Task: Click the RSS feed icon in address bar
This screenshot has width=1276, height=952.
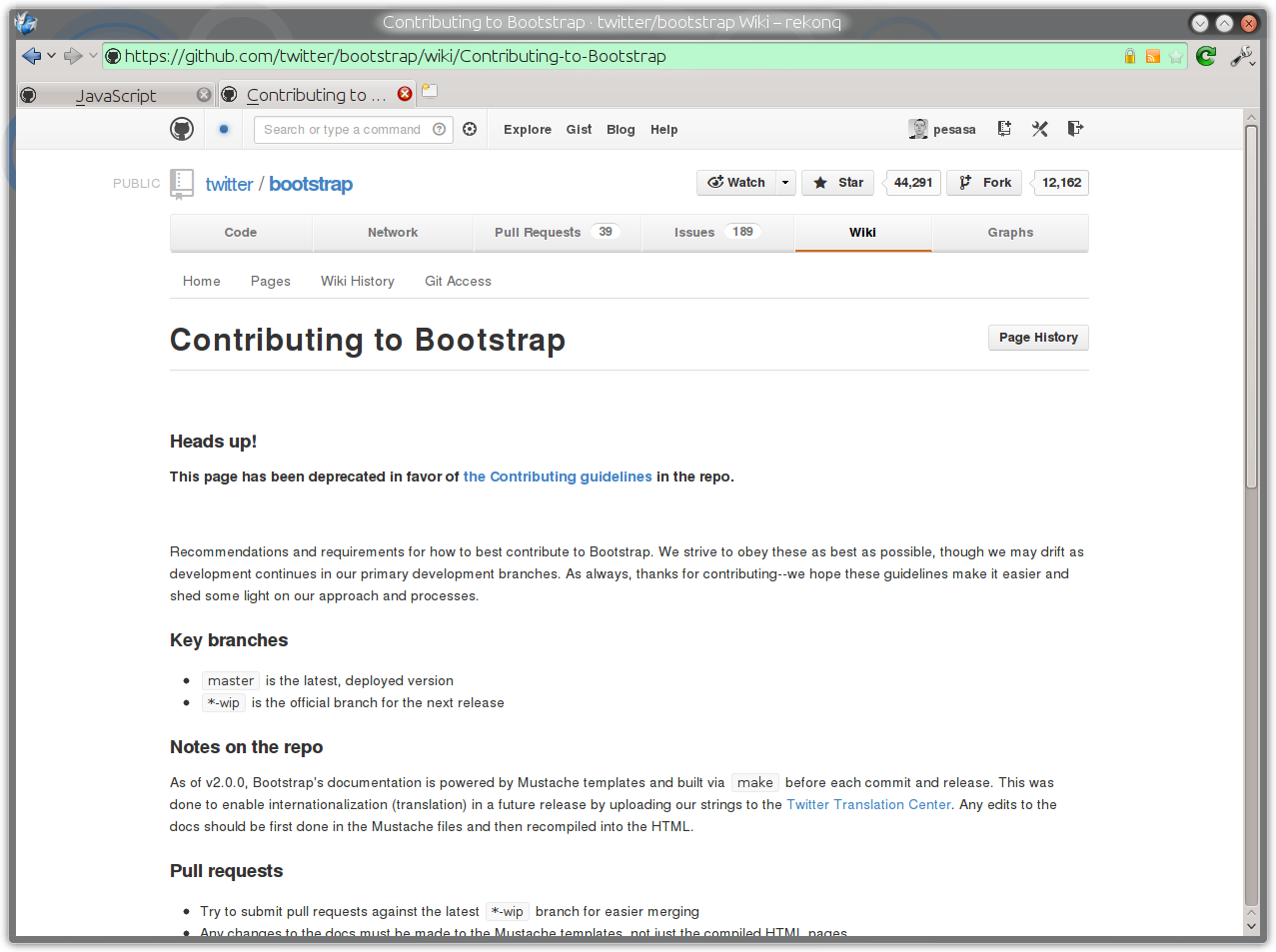Action: tap(1153, 57)
